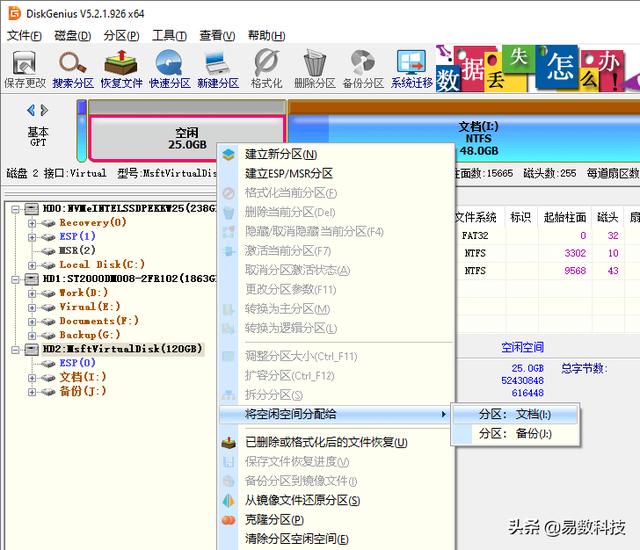This screenshot has width=640, height=550.
Task: Open the 磁盘(D) menu
Action: [73, 36]
